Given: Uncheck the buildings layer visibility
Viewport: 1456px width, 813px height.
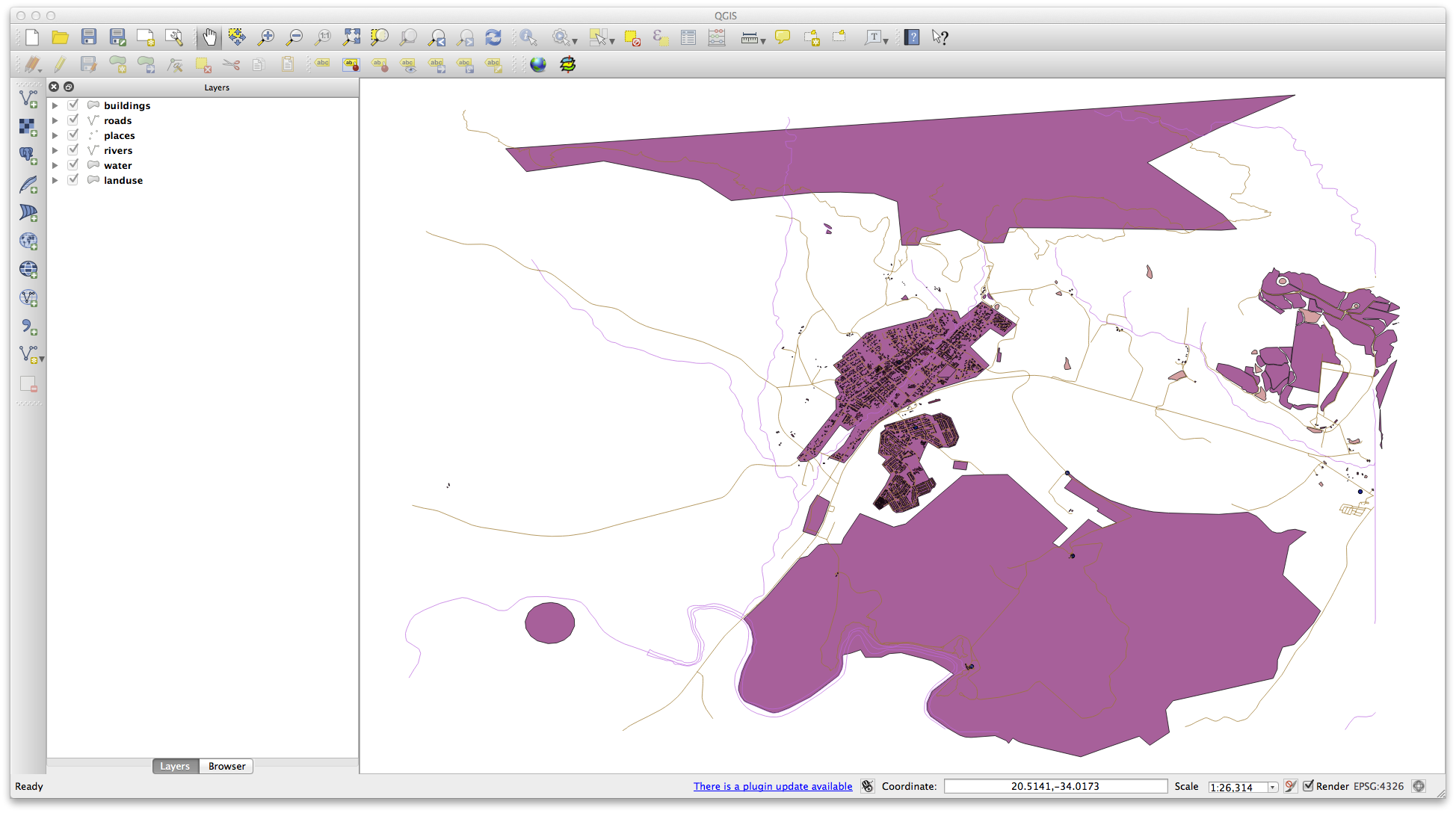Looking at the screenshot, I should [73, 105].
